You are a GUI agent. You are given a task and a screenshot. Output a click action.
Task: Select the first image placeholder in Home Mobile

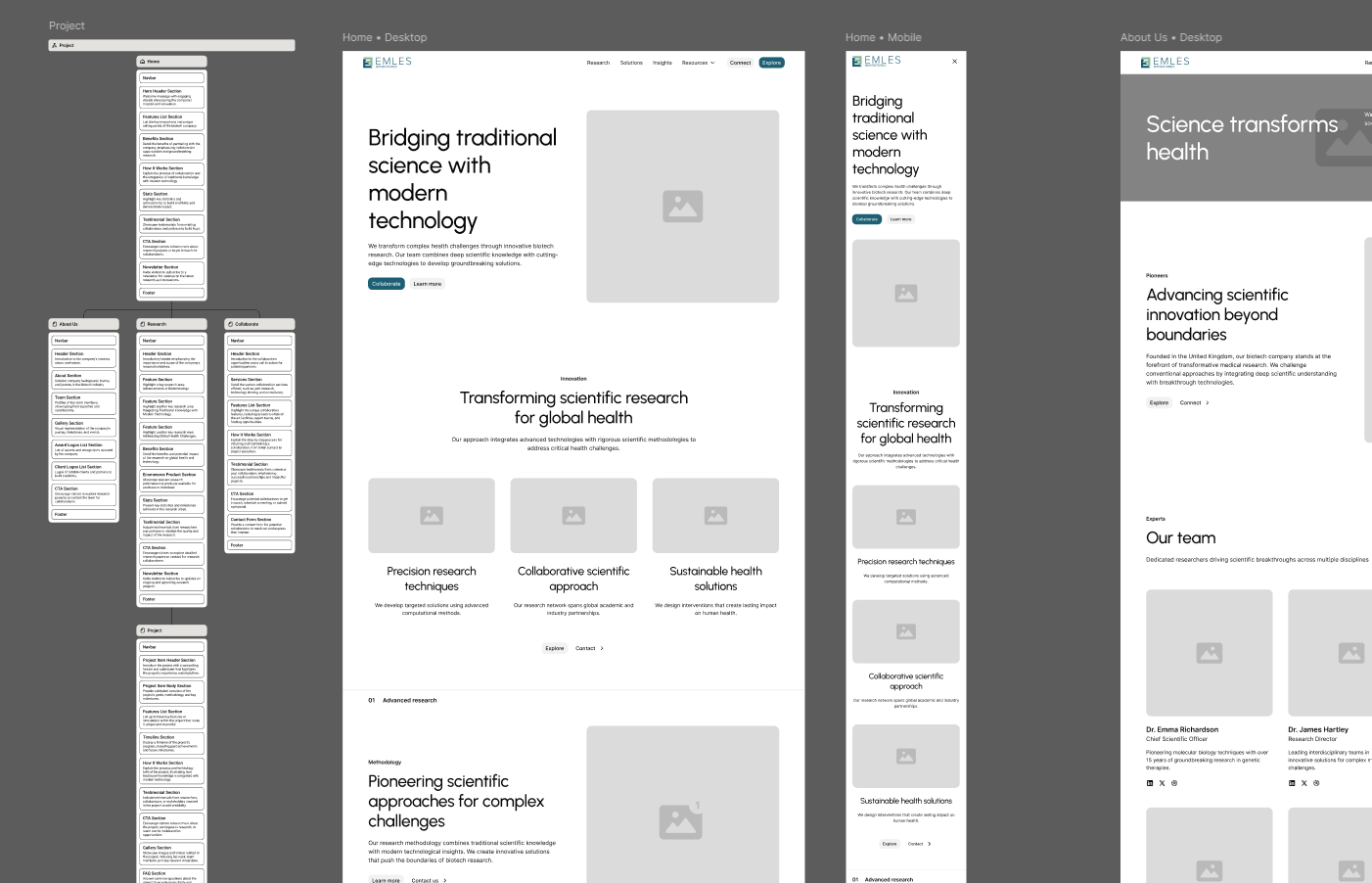click(x=906, y=293)
